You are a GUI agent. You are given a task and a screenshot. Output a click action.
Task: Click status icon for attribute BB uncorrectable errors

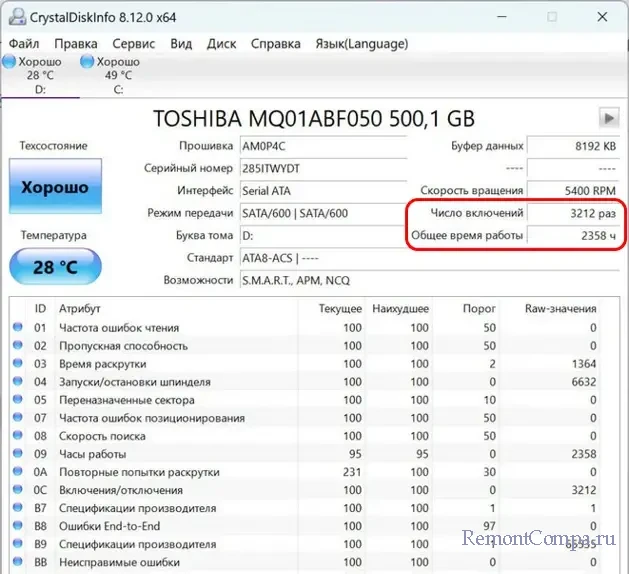click(x=17, y=563)
